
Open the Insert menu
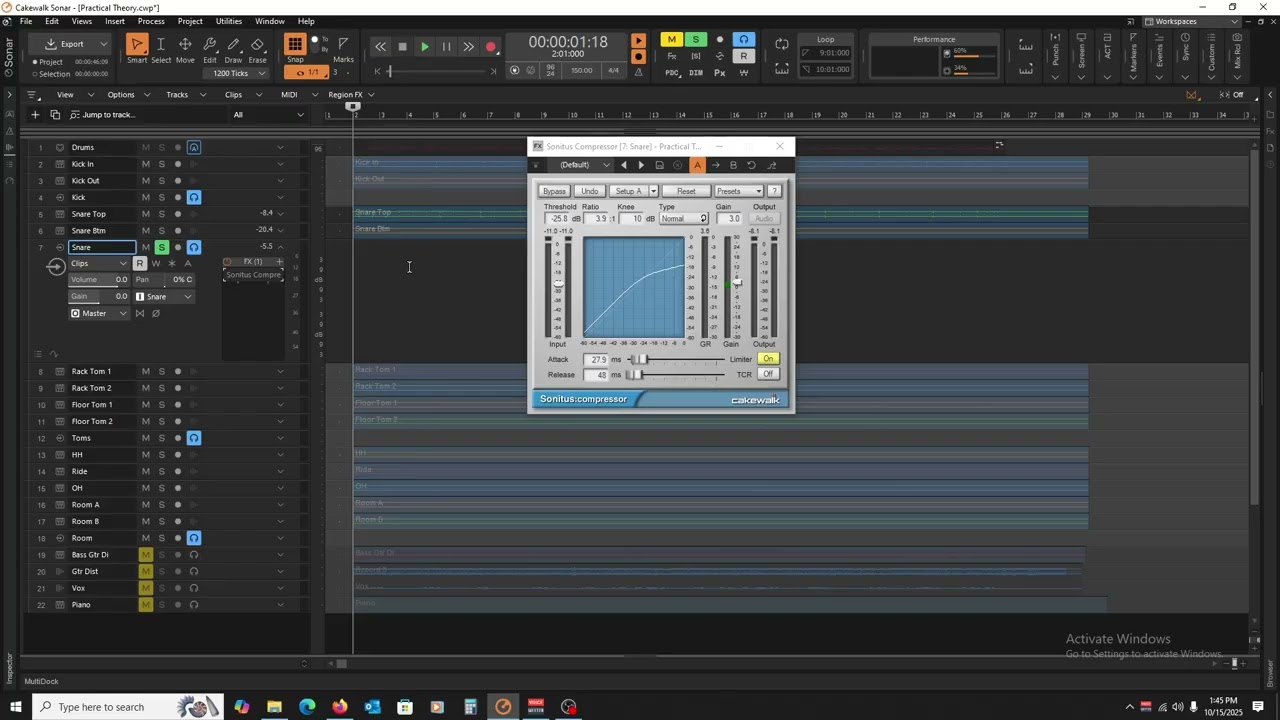point(115,21)
